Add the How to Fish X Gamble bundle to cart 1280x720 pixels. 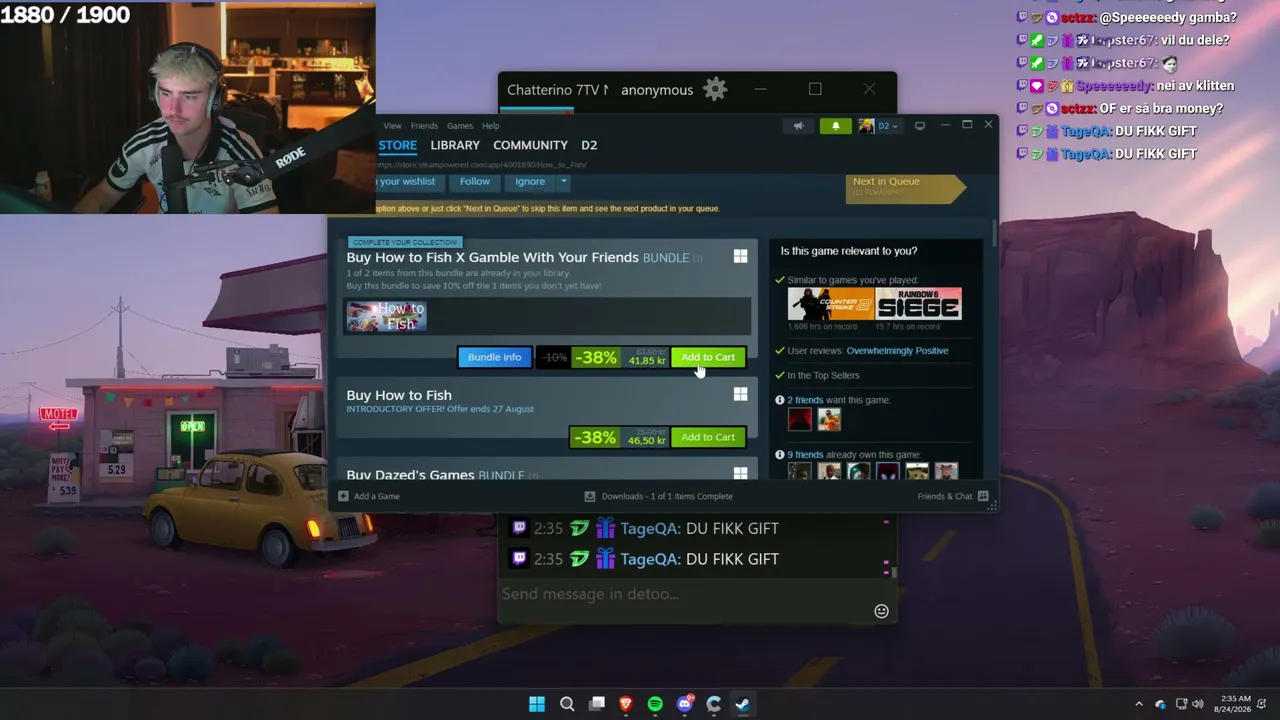[x=708, y=357]
